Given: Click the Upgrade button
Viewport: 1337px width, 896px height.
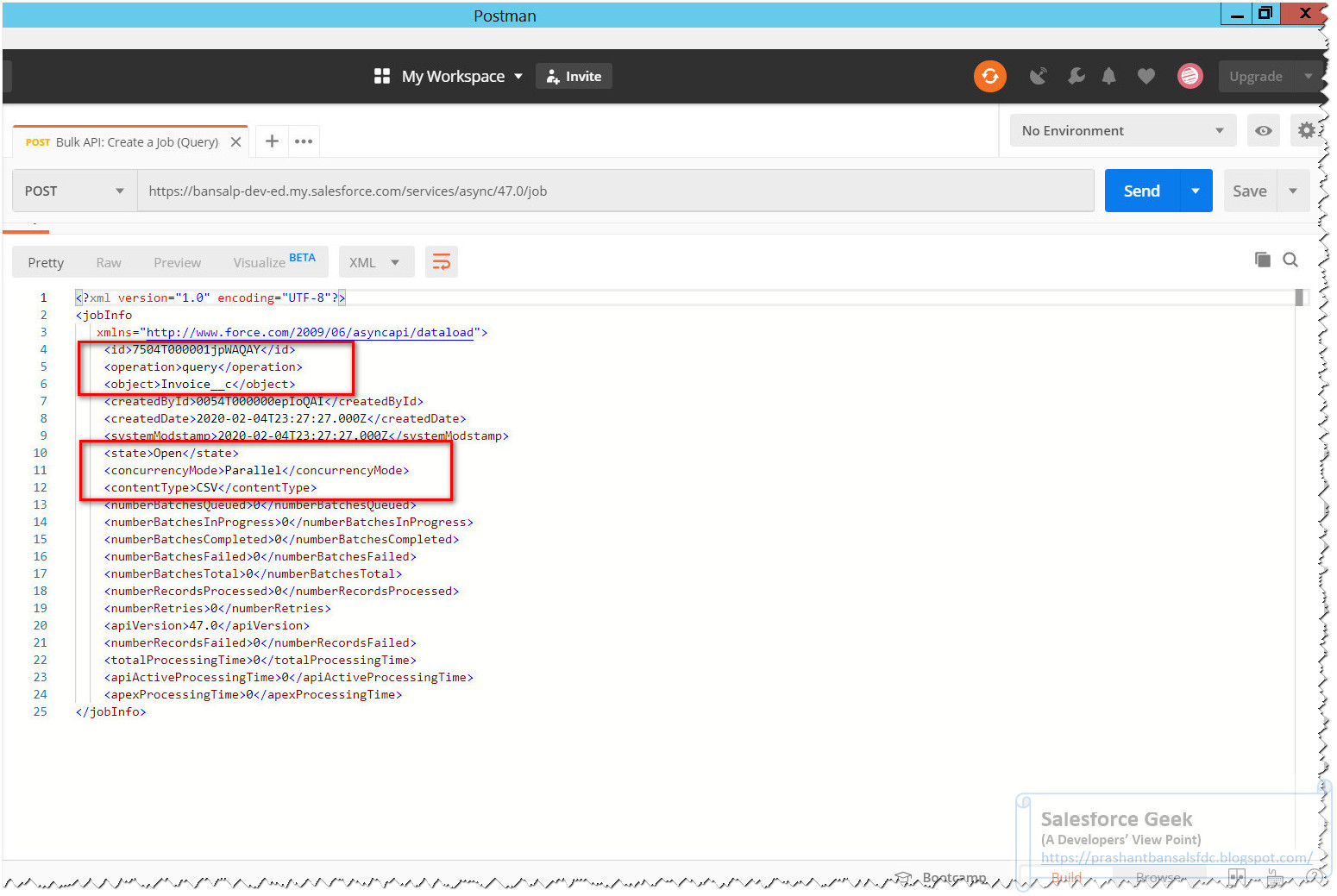Looking at the screenshot, I should tap(1256, 76).
